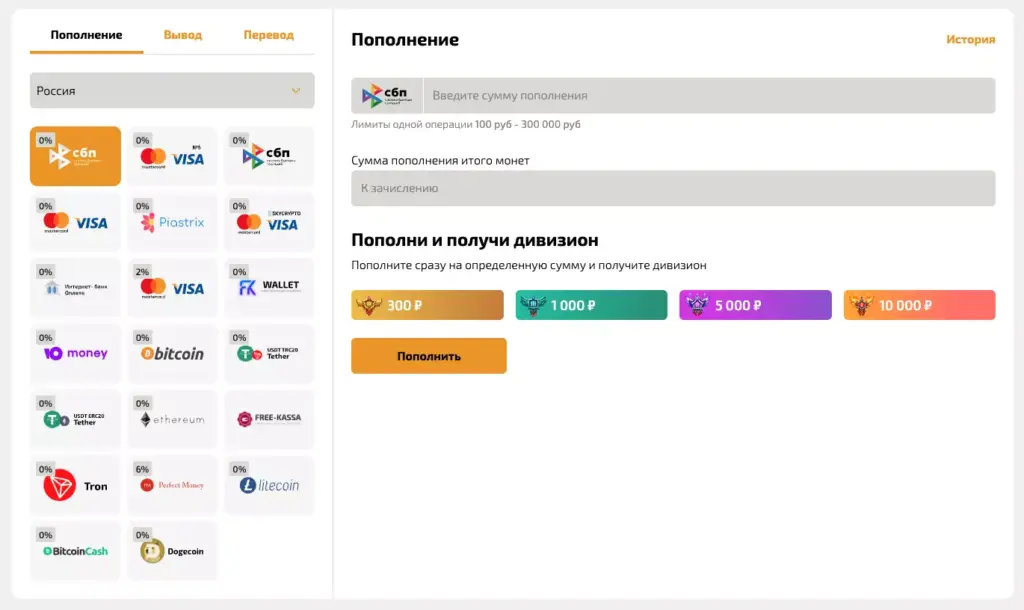Select the Litecoin payment option
This screenshot has width=1024, height=610.
point(268,484)
